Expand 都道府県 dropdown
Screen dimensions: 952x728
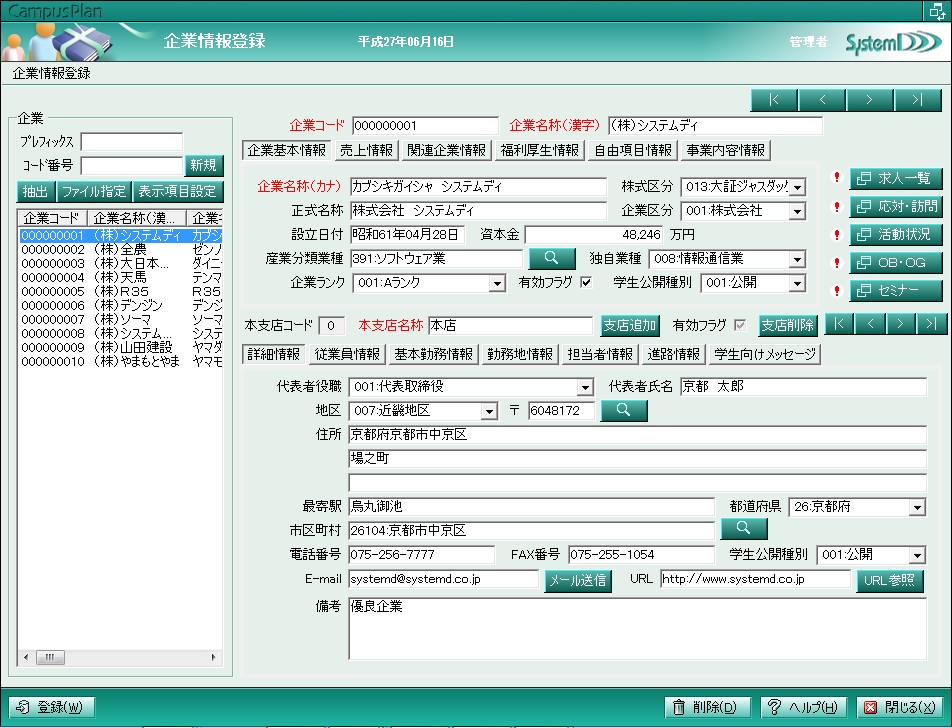[x=917, y=507]
